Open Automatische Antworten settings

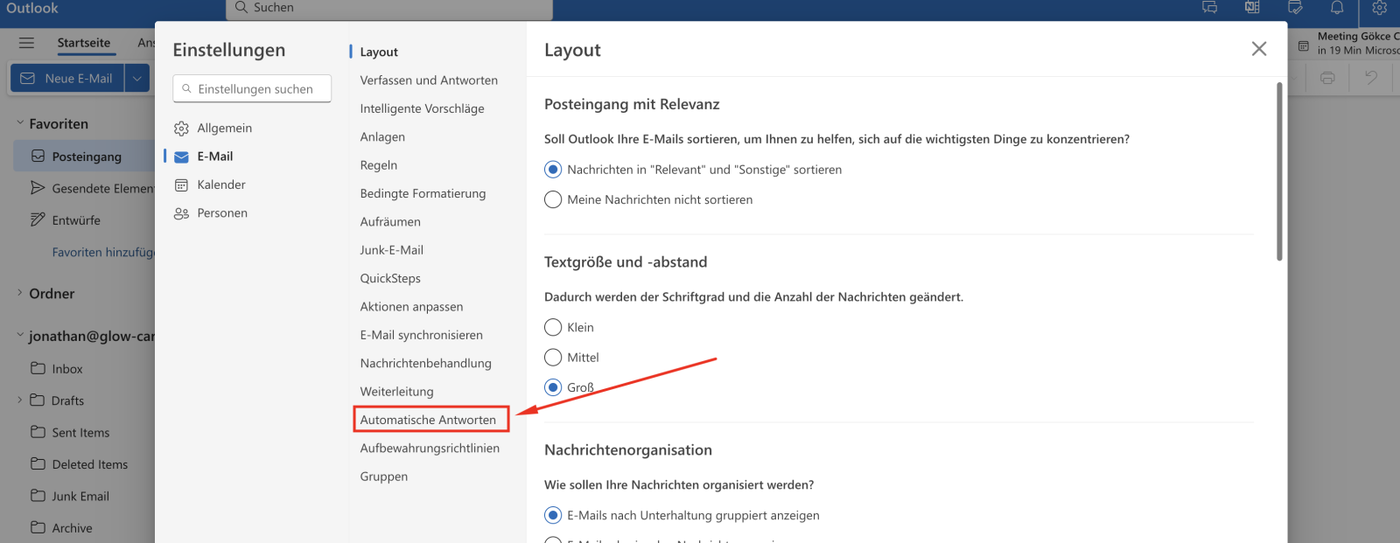428,420
